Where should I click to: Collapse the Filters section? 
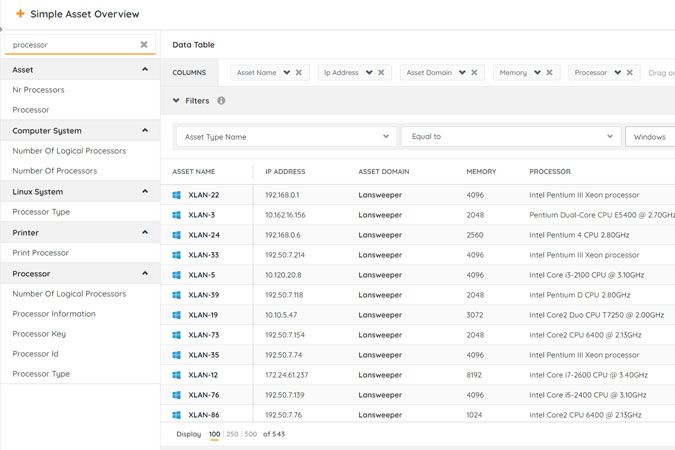click(177, 101)
